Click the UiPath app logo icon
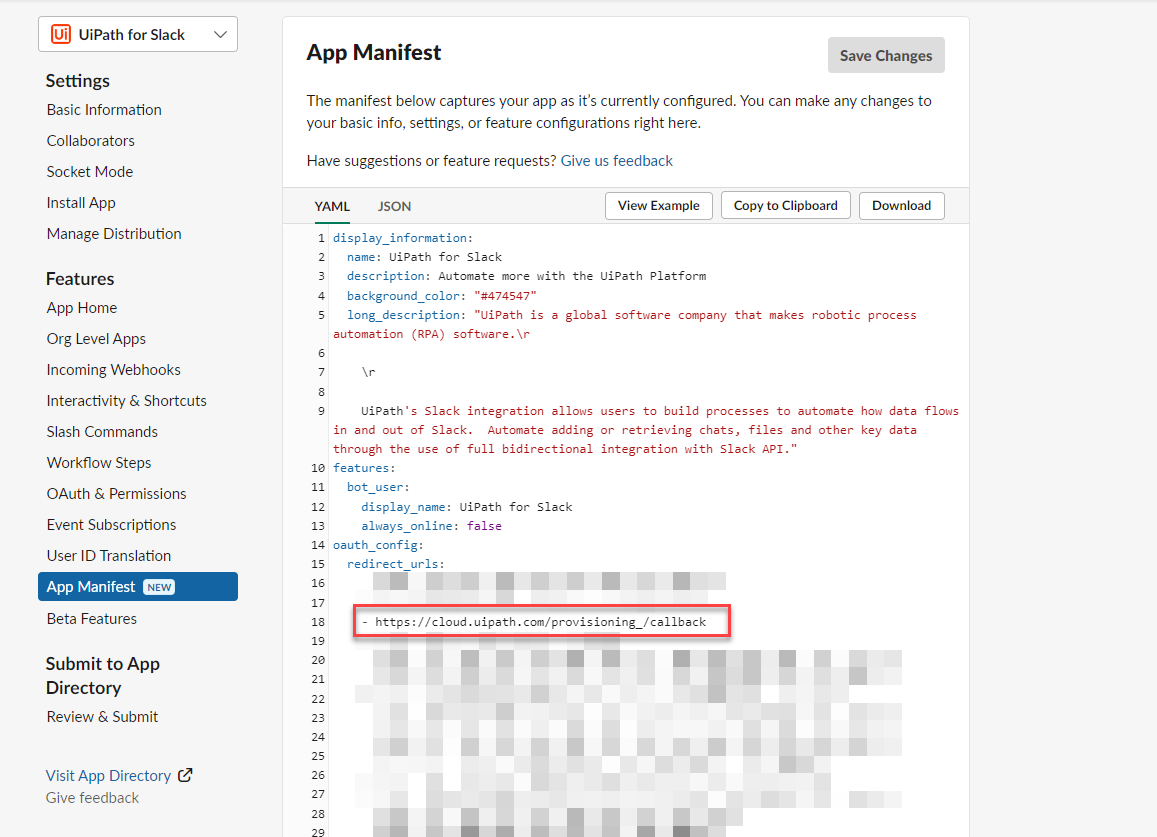 (x=61, y=35)
